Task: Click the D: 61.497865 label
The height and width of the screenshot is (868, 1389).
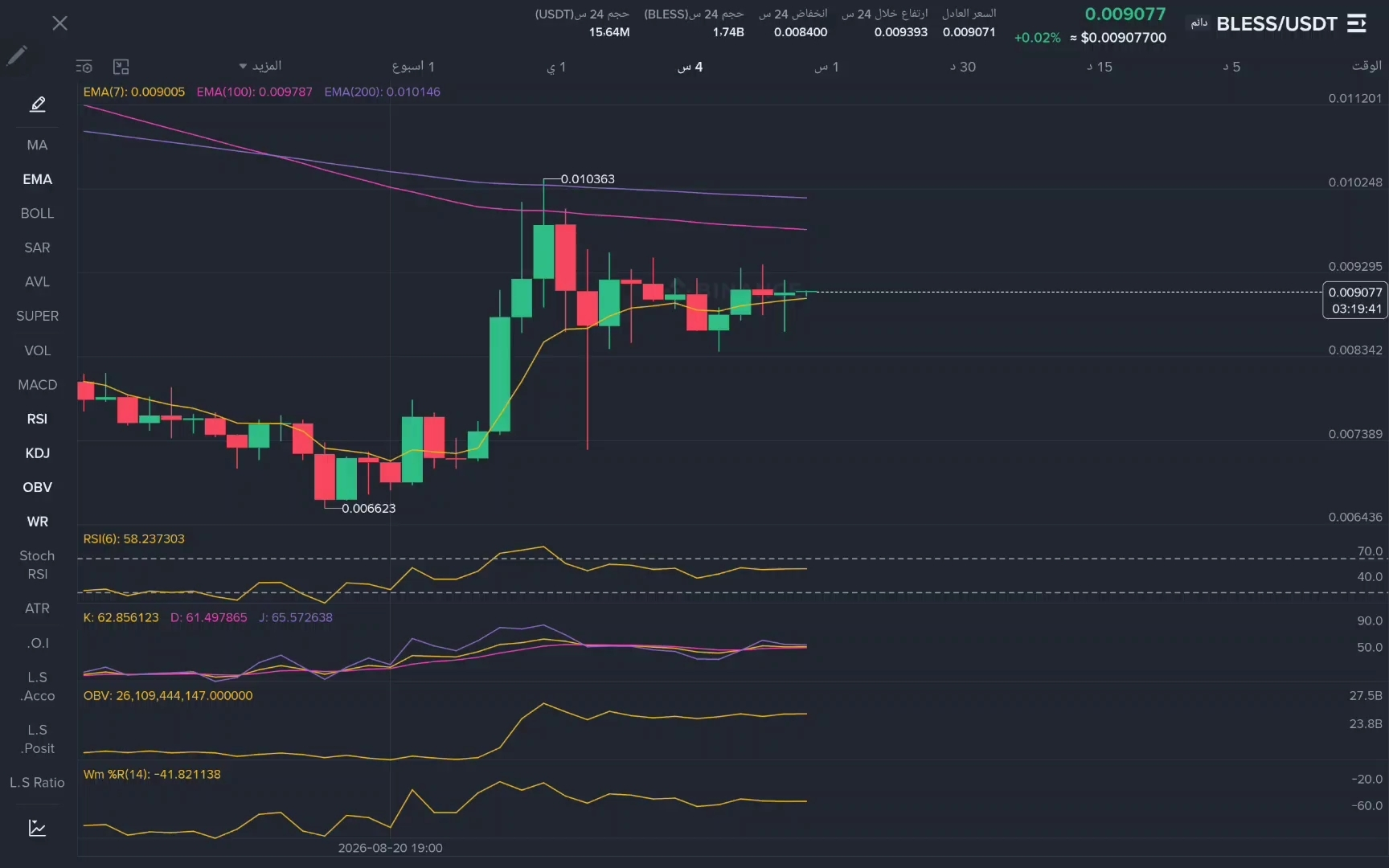Action: pos(209,617)
